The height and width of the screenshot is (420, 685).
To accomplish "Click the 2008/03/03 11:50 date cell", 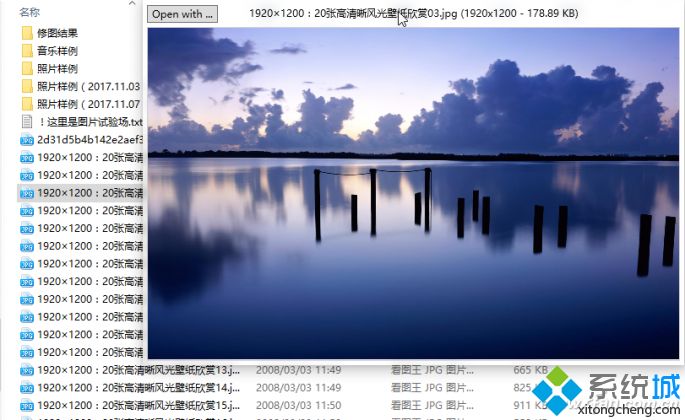I will (x=298, y=406).
